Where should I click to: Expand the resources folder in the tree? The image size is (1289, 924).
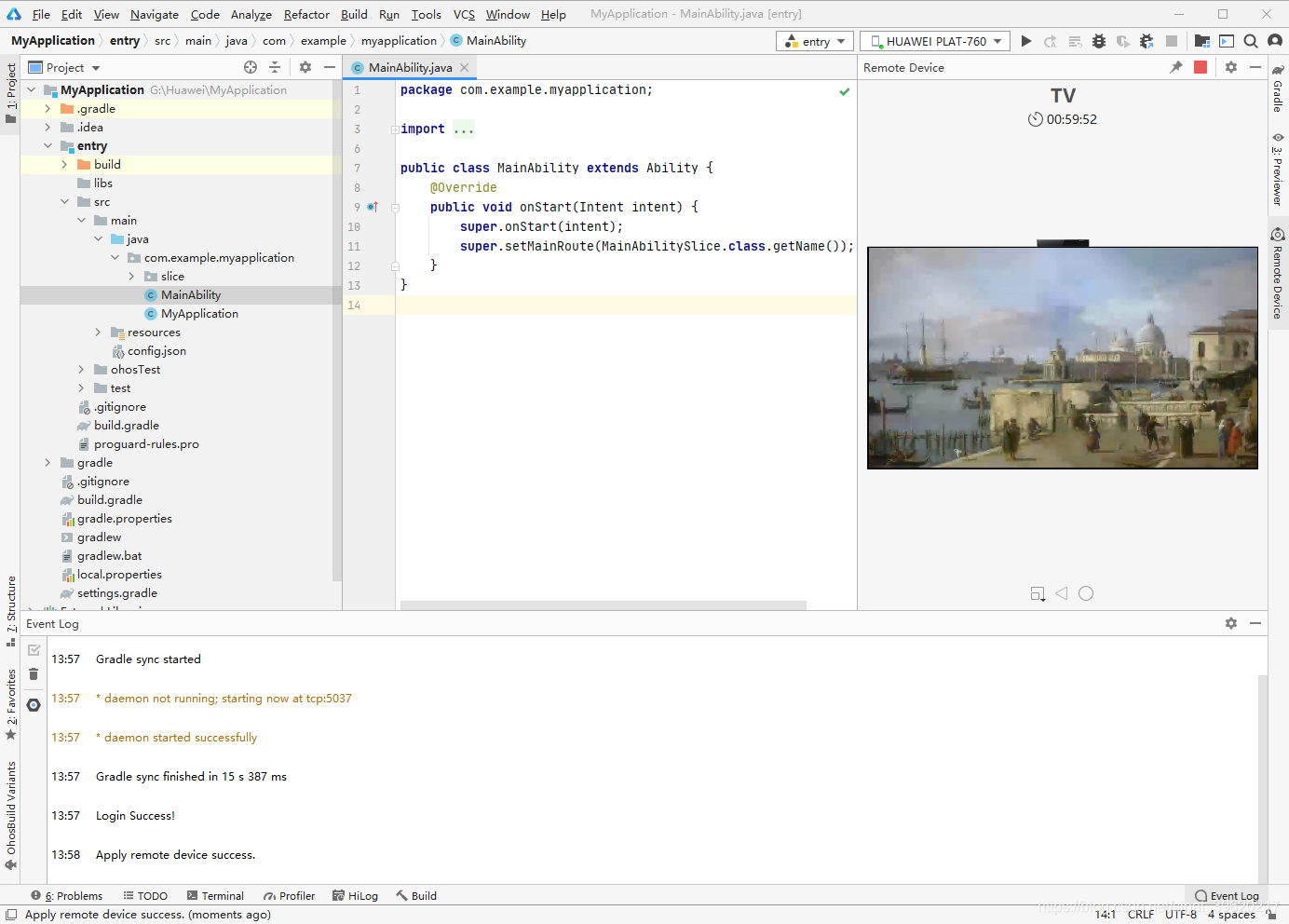click(98, 333)
